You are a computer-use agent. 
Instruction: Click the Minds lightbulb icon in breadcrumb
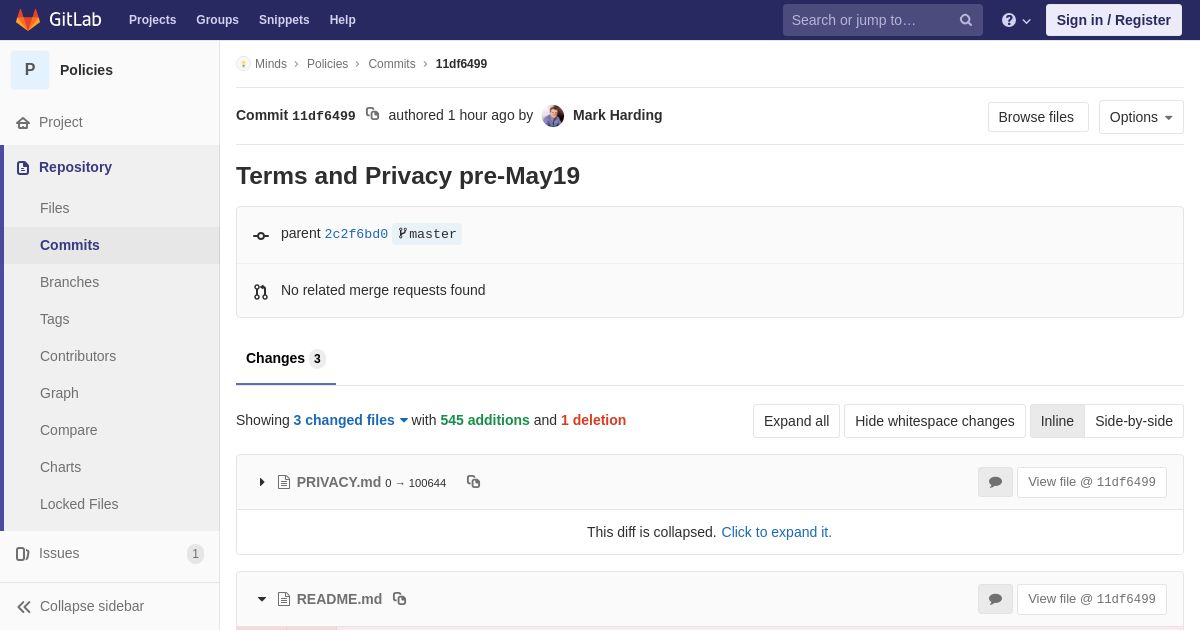click(x=243, y=64)
